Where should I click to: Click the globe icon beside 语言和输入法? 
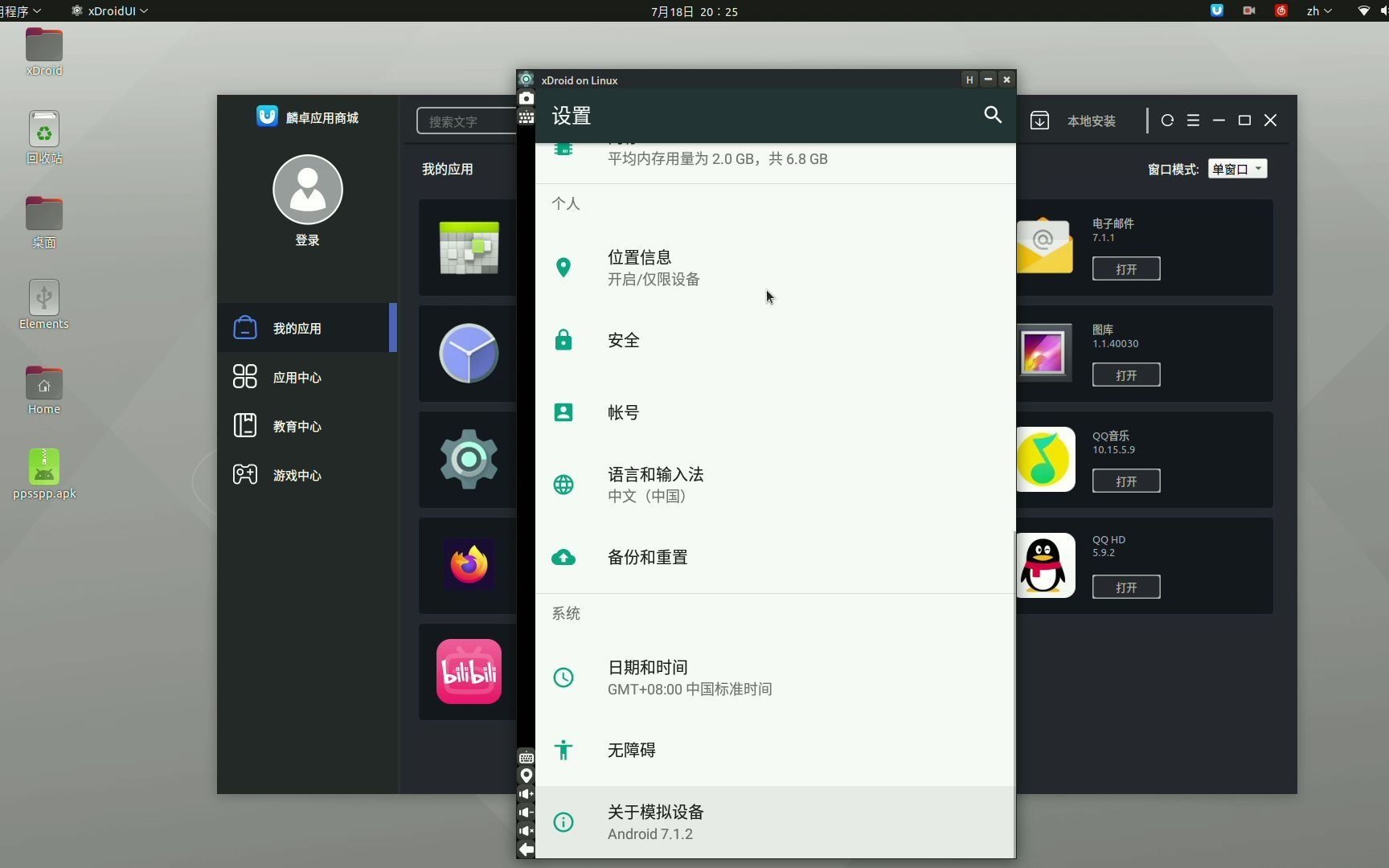tap(563, 485)
